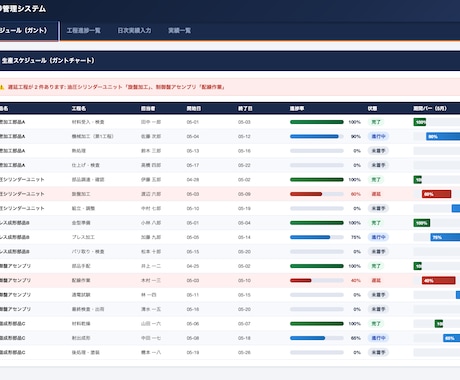The image size is (460, 380).
Task: Click the blue 75% Gantt bar for プレス加工
Action: coord(445,237)
